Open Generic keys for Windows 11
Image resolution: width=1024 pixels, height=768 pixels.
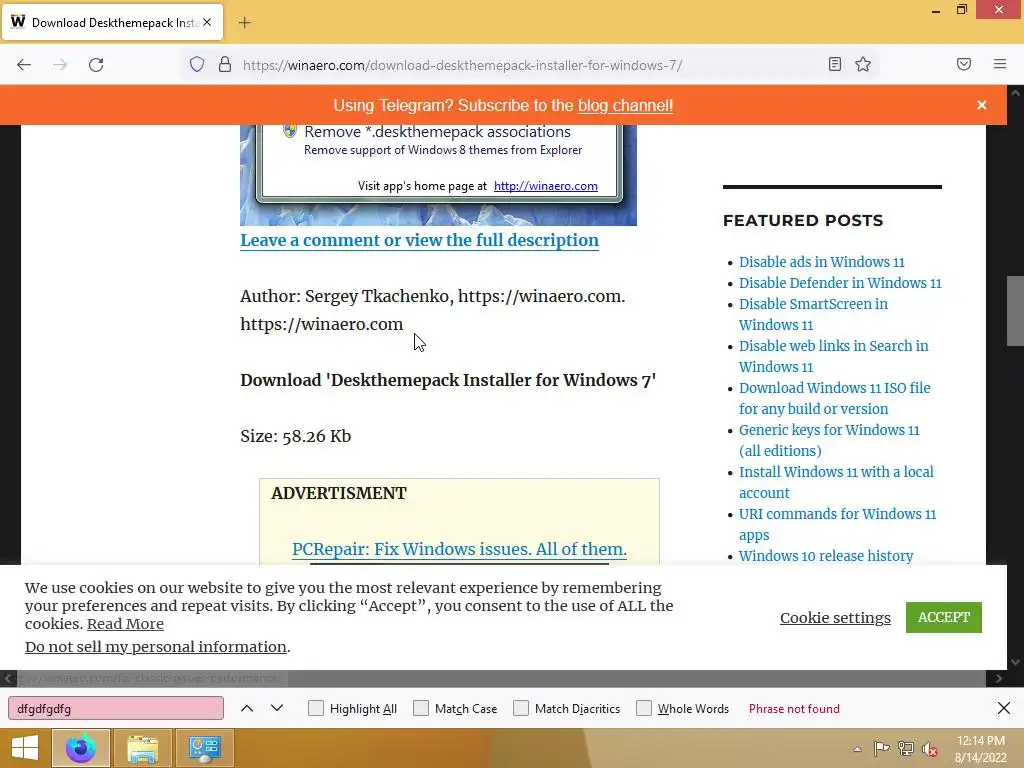829,440
